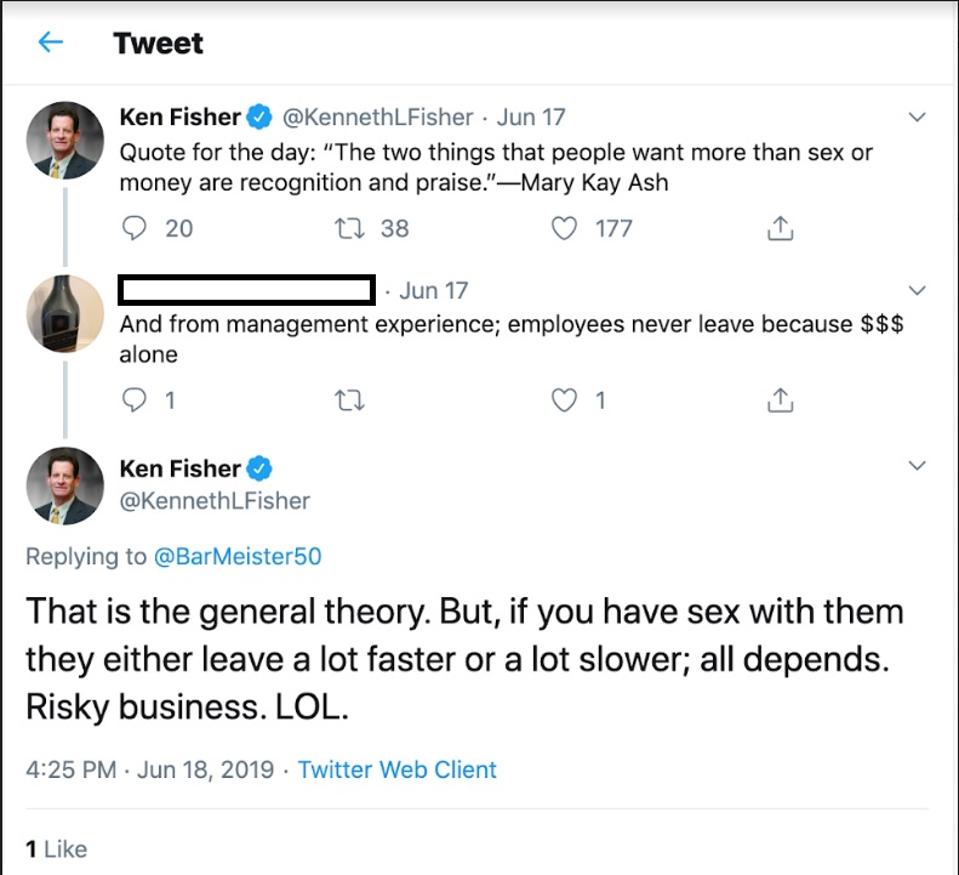The image size is (959, 875).
Task: Open more options on Ken Fisher's main reply
Action: [x=916, y=466]
